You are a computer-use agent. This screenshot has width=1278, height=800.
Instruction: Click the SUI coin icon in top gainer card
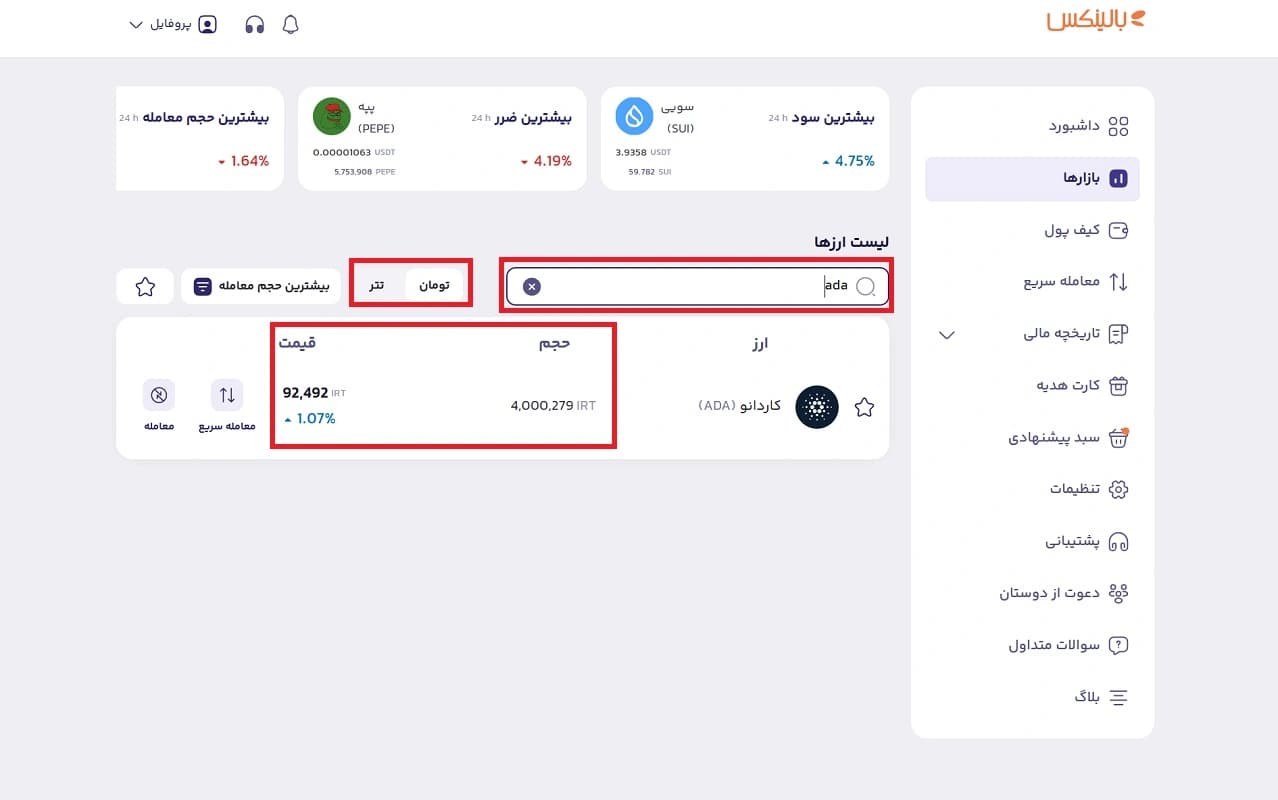point(633,117)
